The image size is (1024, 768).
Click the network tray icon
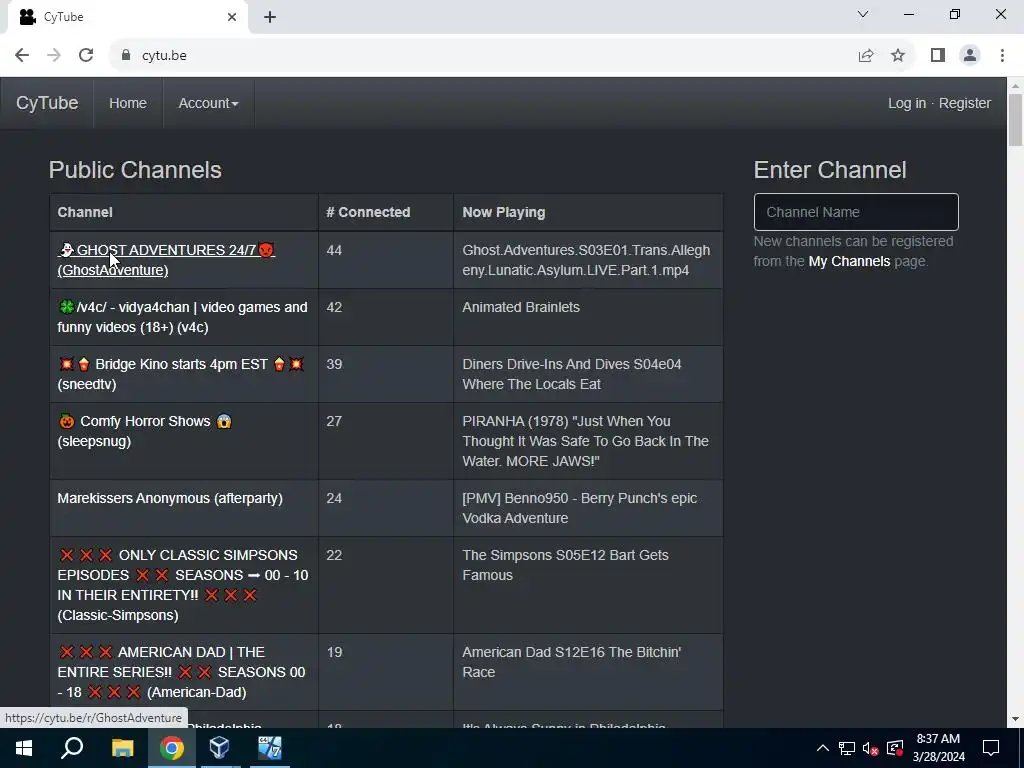(847, 748)
